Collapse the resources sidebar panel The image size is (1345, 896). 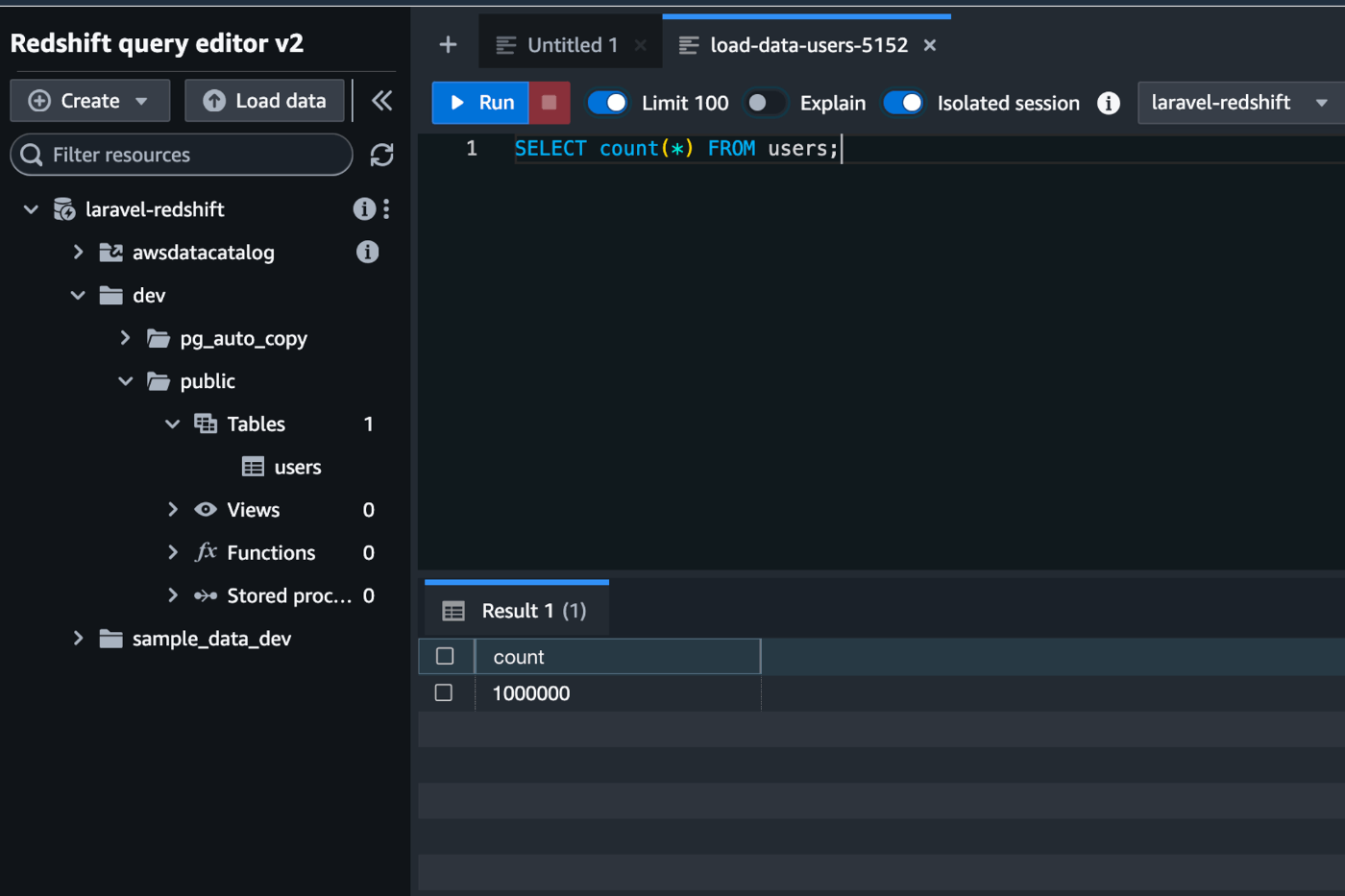[x=381, y=101]
